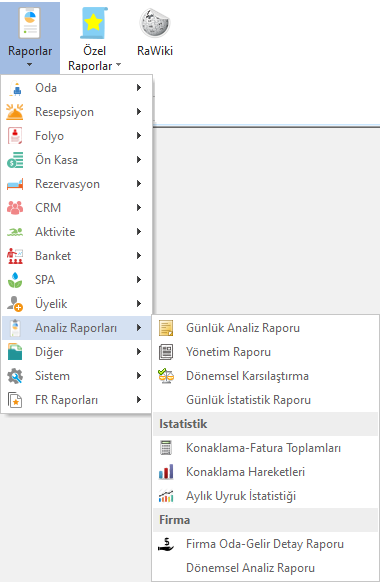
Task: Open the Özel Raporlar star icon
Action: 94,23
